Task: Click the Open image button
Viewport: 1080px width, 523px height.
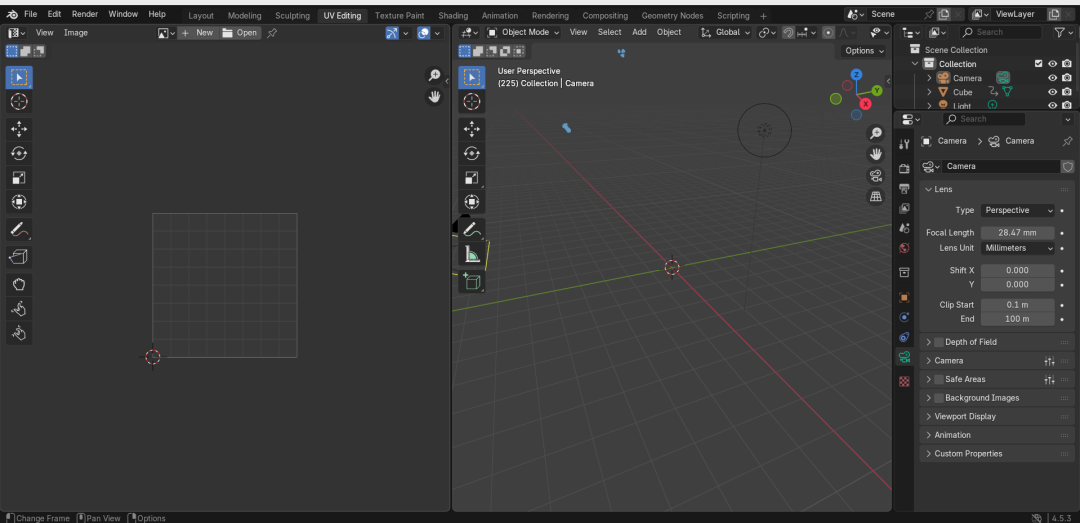Action: pyautogui.click(x=240, y=32)
